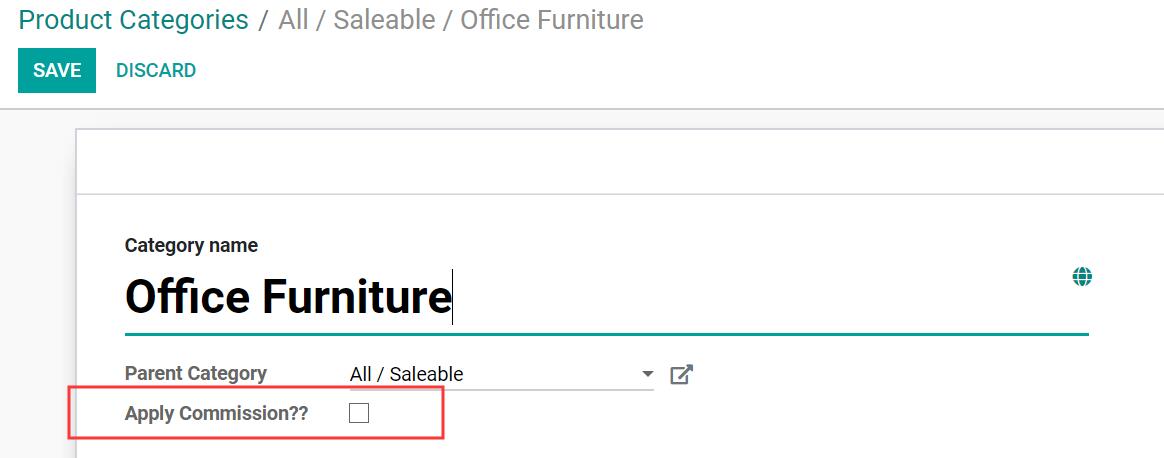Click the 'Category name' label
The image size is (1164, 458).
pos(192,245)
